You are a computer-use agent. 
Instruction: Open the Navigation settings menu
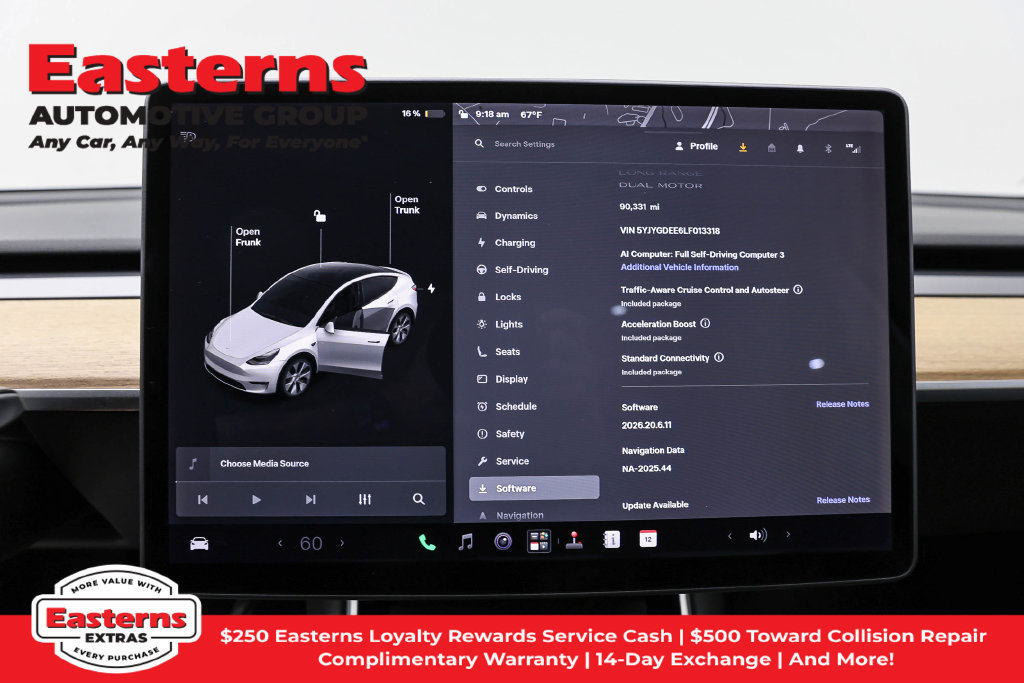(511, 515)
